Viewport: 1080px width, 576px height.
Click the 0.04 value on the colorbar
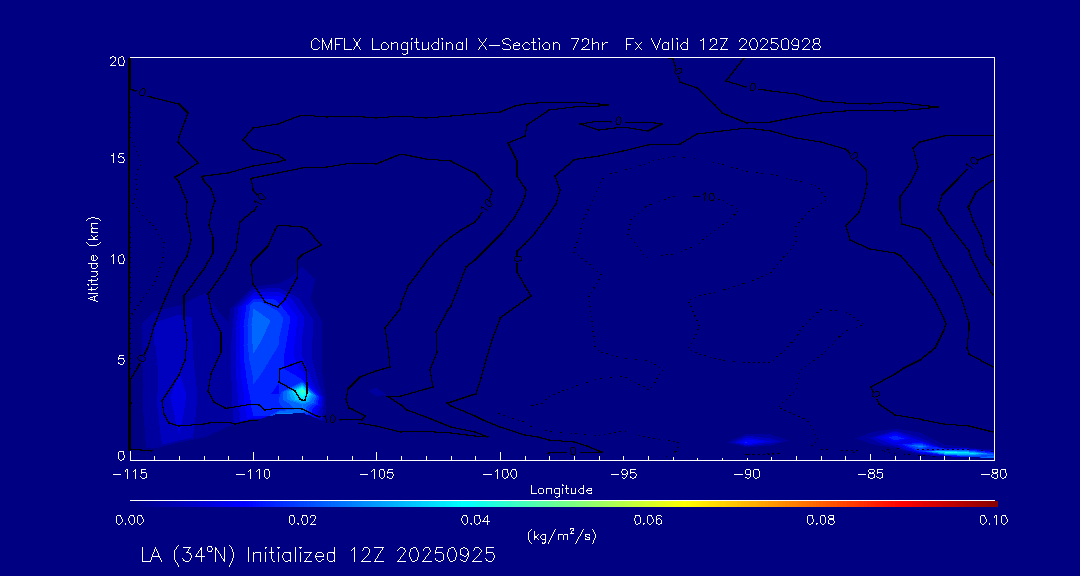pos(476,501)
